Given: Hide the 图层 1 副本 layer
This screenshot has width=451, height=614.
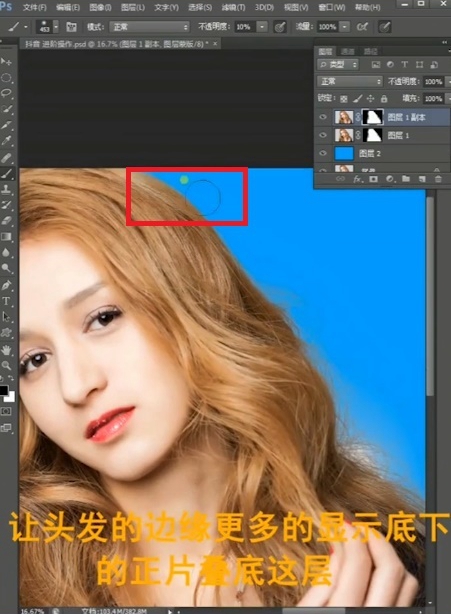Looking at the screenshot, I should pos(323,117).
